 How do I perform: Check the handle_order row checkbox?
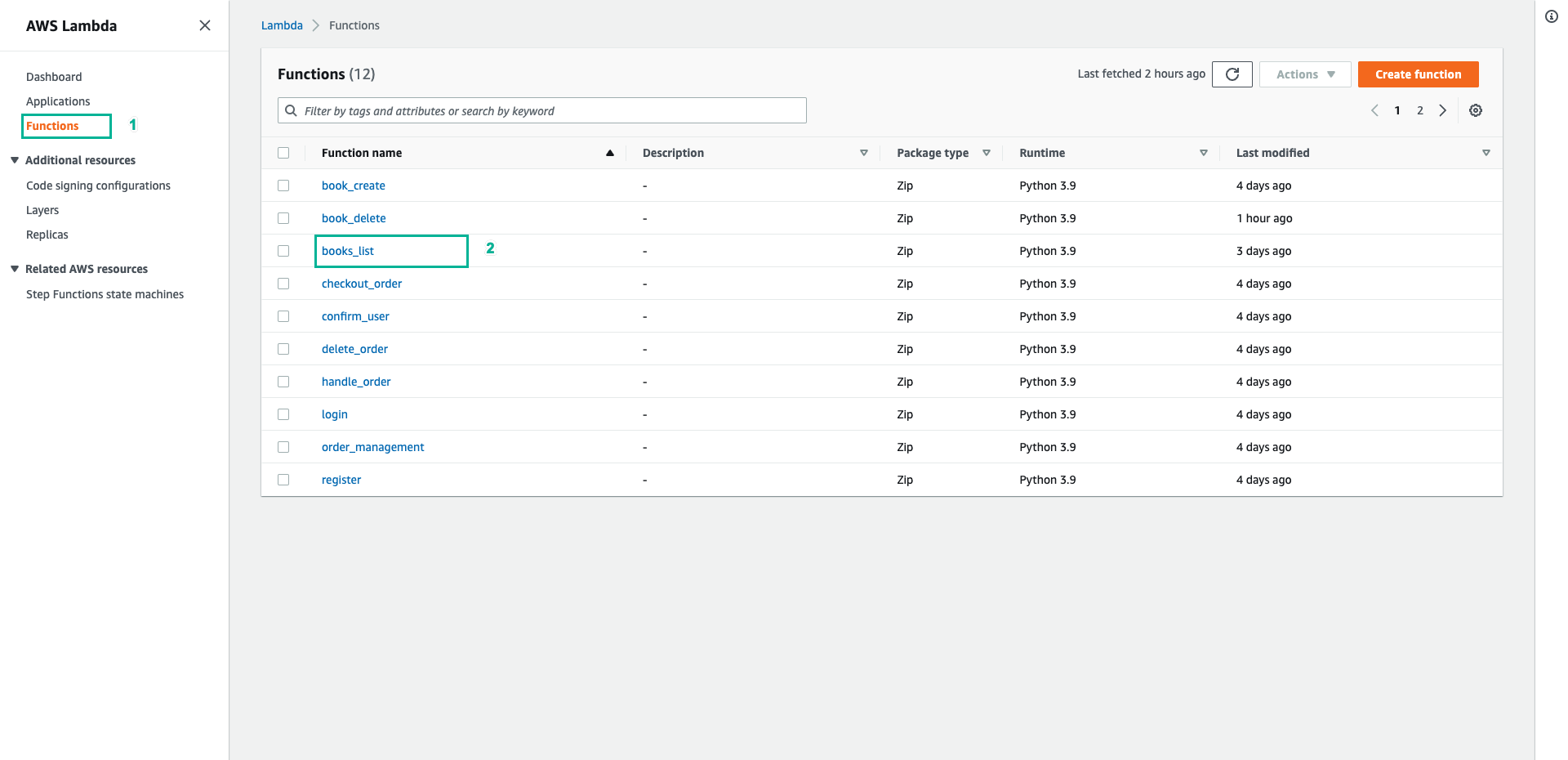pos(283,382)
